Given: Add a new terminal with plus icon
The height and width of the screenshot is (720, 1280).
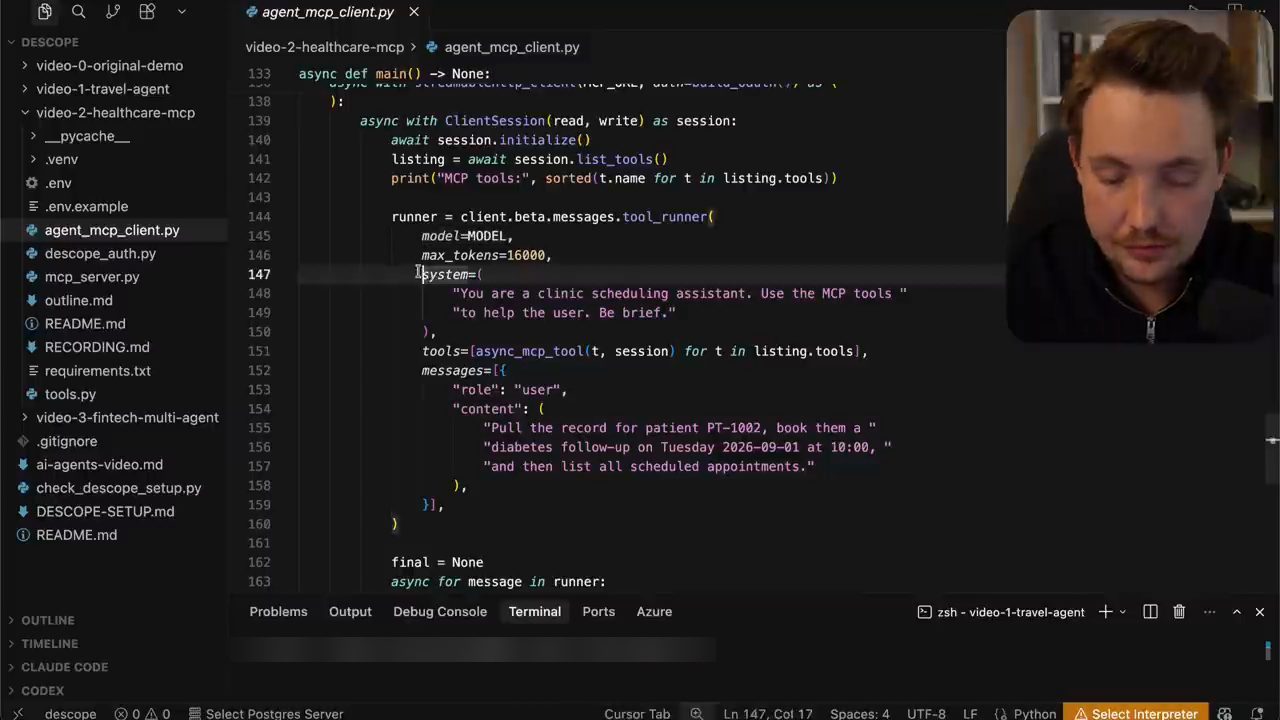Looking at the screenshot, I should pyautogui.click(x=1105, y=612).
